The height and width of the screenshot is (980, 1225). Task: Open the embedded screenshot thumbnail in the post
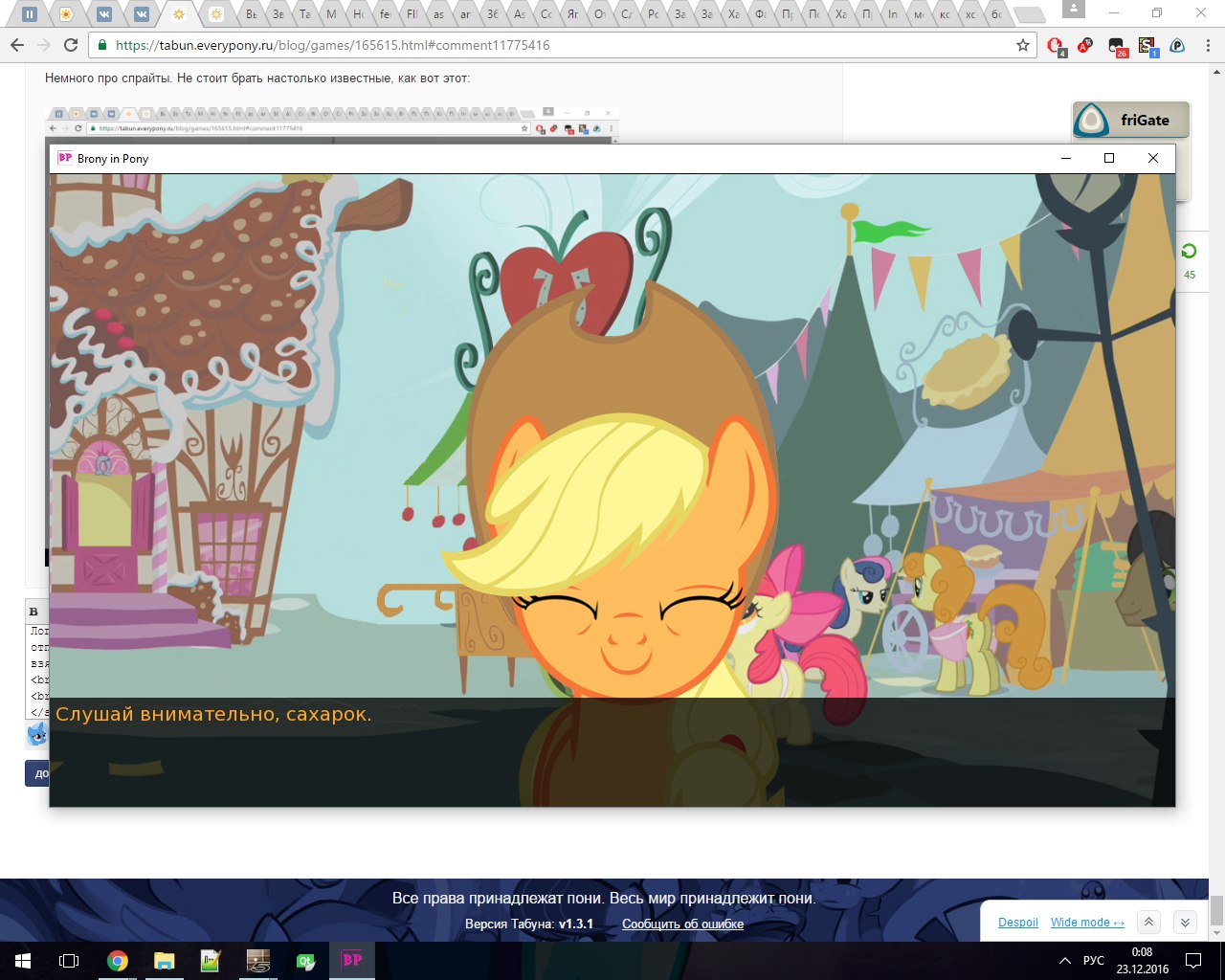click(331, 125)
